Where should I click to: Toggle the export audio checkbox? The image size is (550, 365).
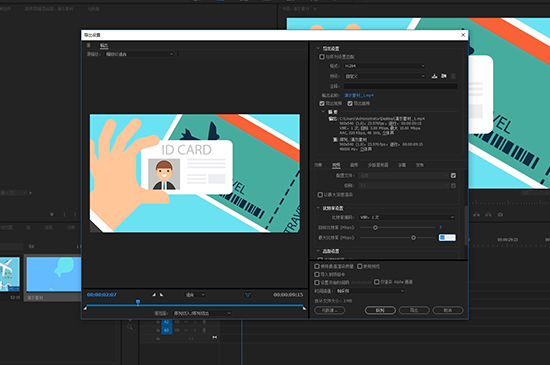click(350, 103)
